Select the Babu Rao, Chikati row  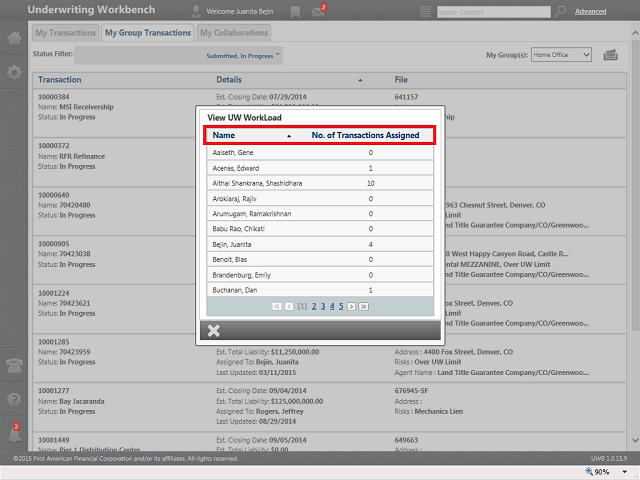320,229
